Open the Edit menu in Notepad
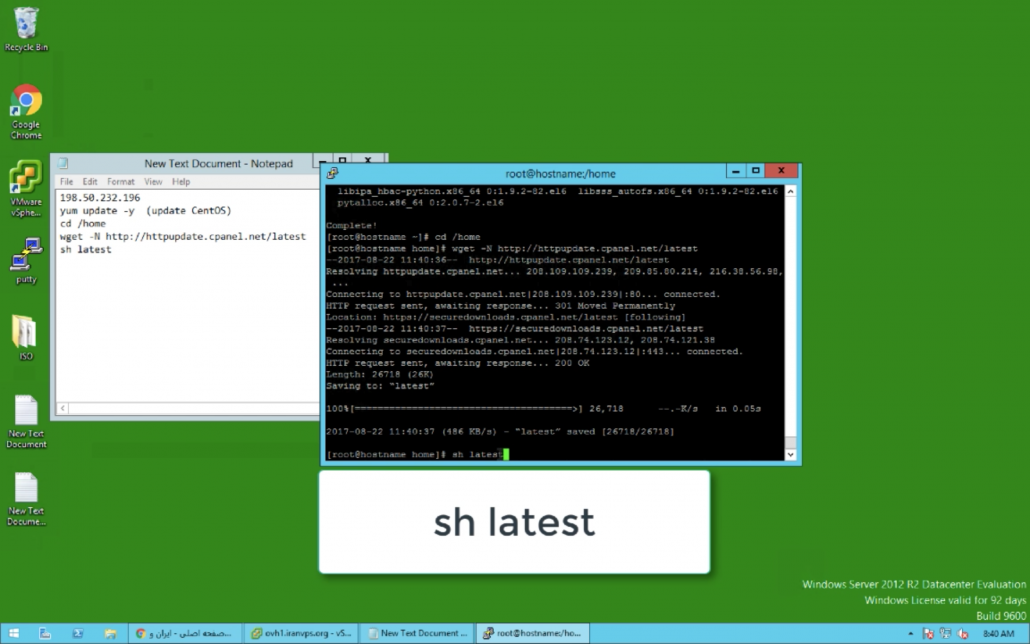 pos(90,182)
